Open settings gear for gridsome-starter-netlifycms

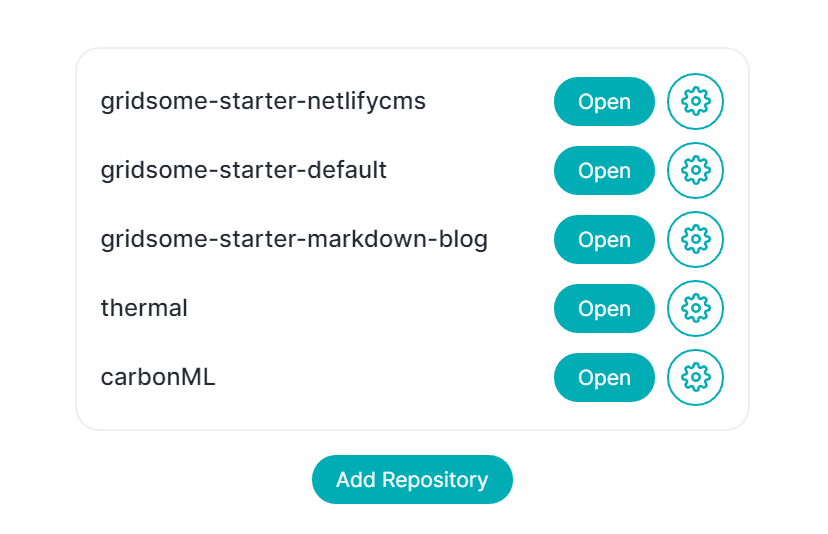pyautogui.click(x=695, y=101)
